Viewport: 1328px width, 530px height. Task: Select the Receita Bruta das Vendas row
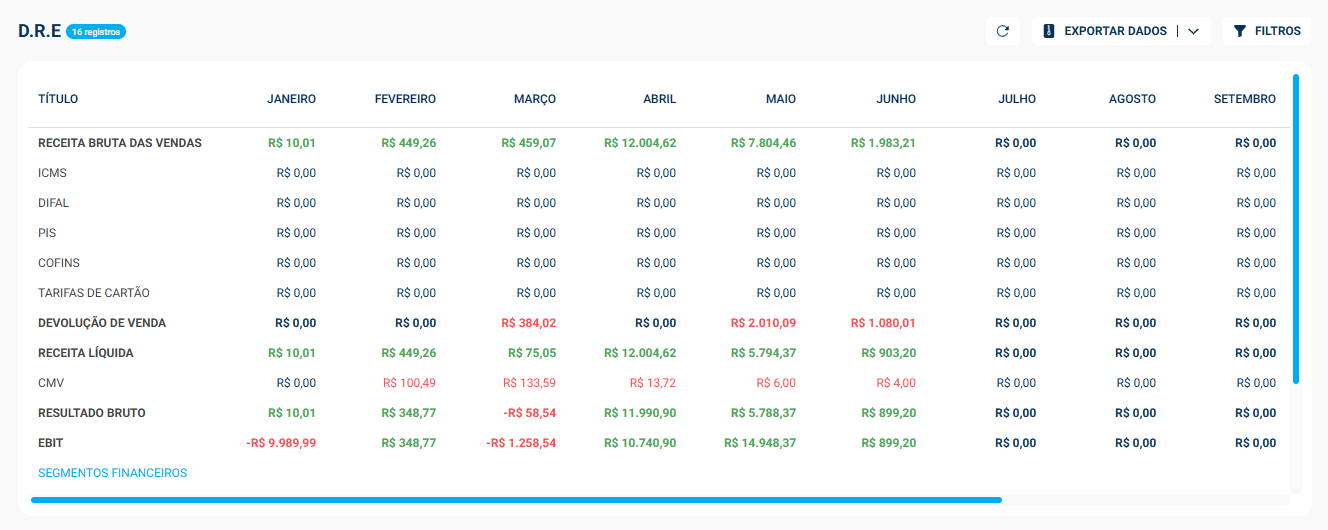click(x=657, y=143)
